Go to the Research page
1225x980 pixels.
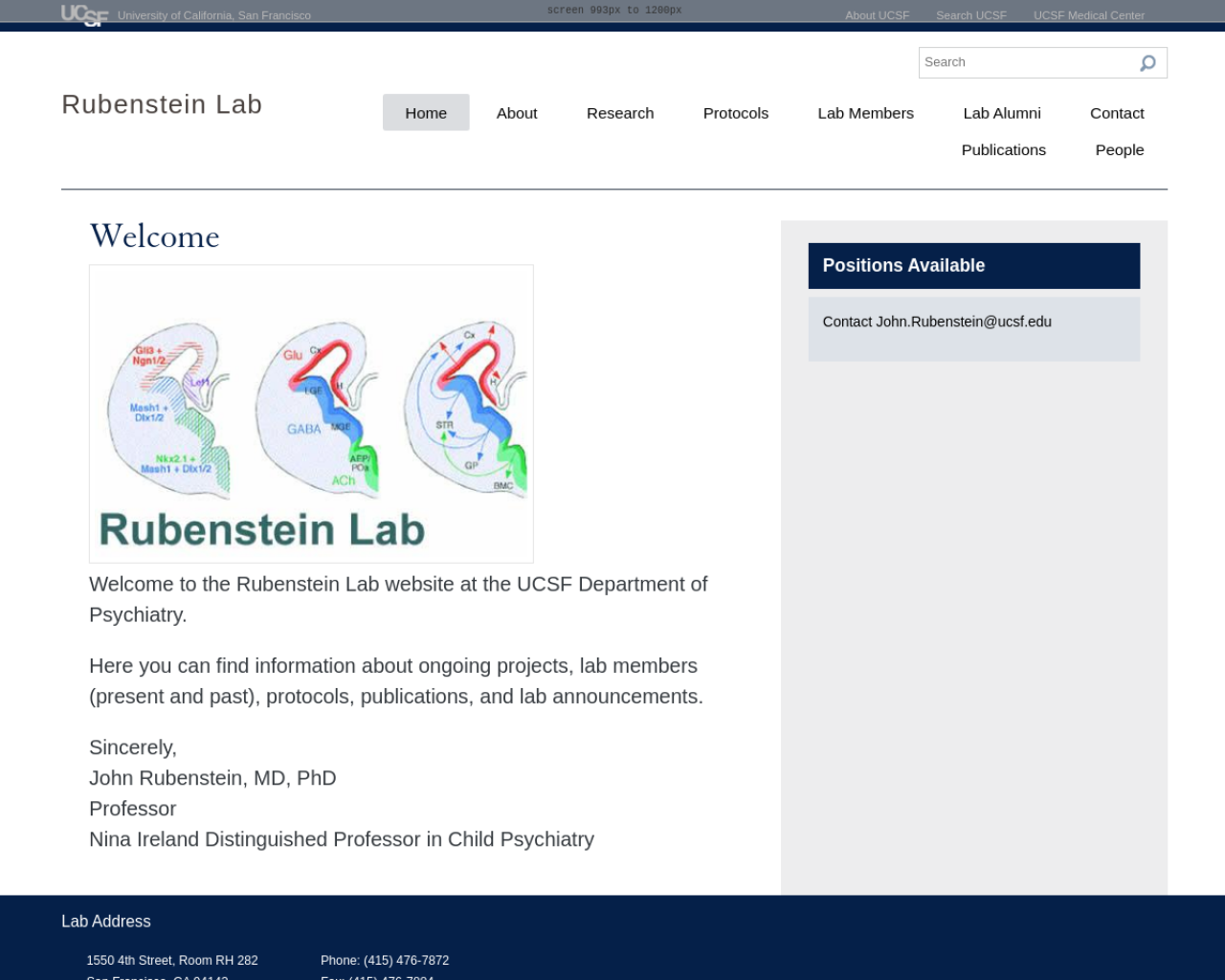coord(620,113)
